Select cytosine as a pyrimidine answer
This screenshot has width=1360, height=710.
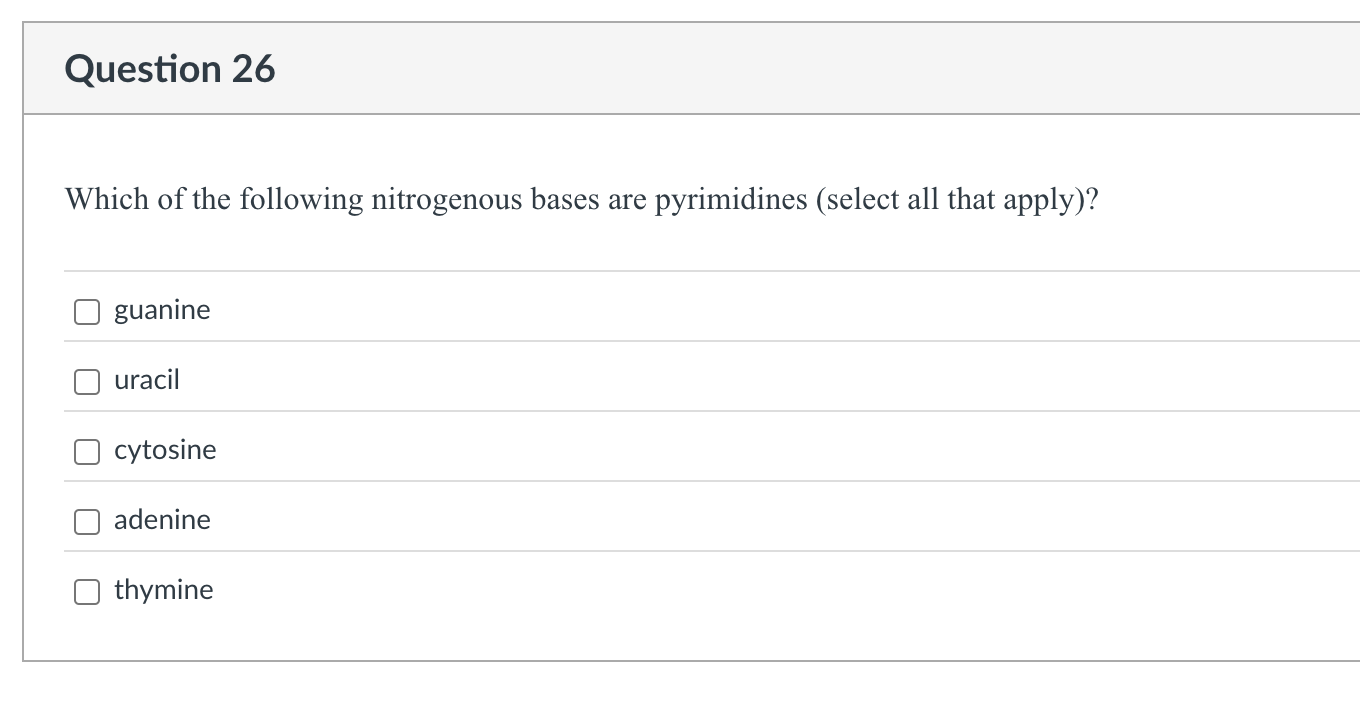(x=86, y=451)
